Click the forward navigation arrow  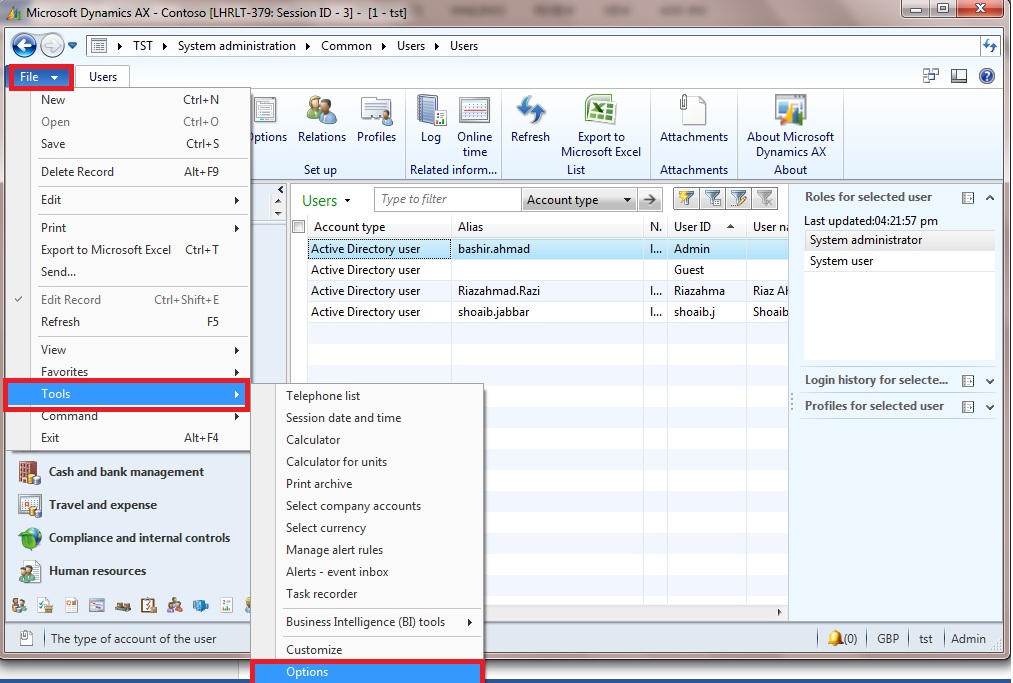pos(52,46)
